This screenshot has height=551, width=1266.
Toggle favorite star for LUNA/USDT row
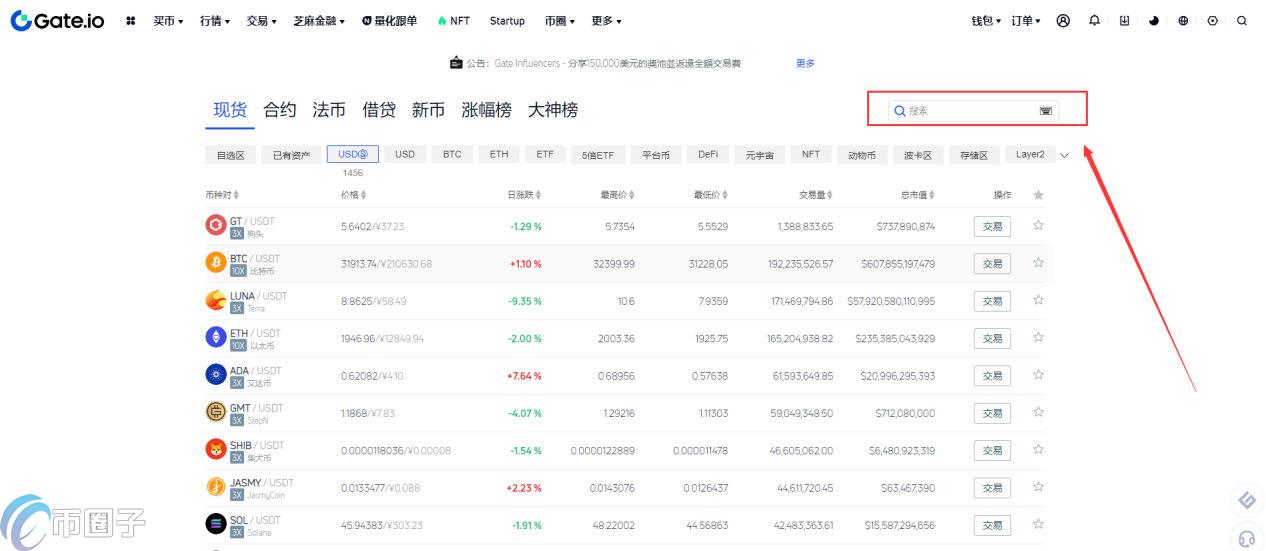[1038, 300]
